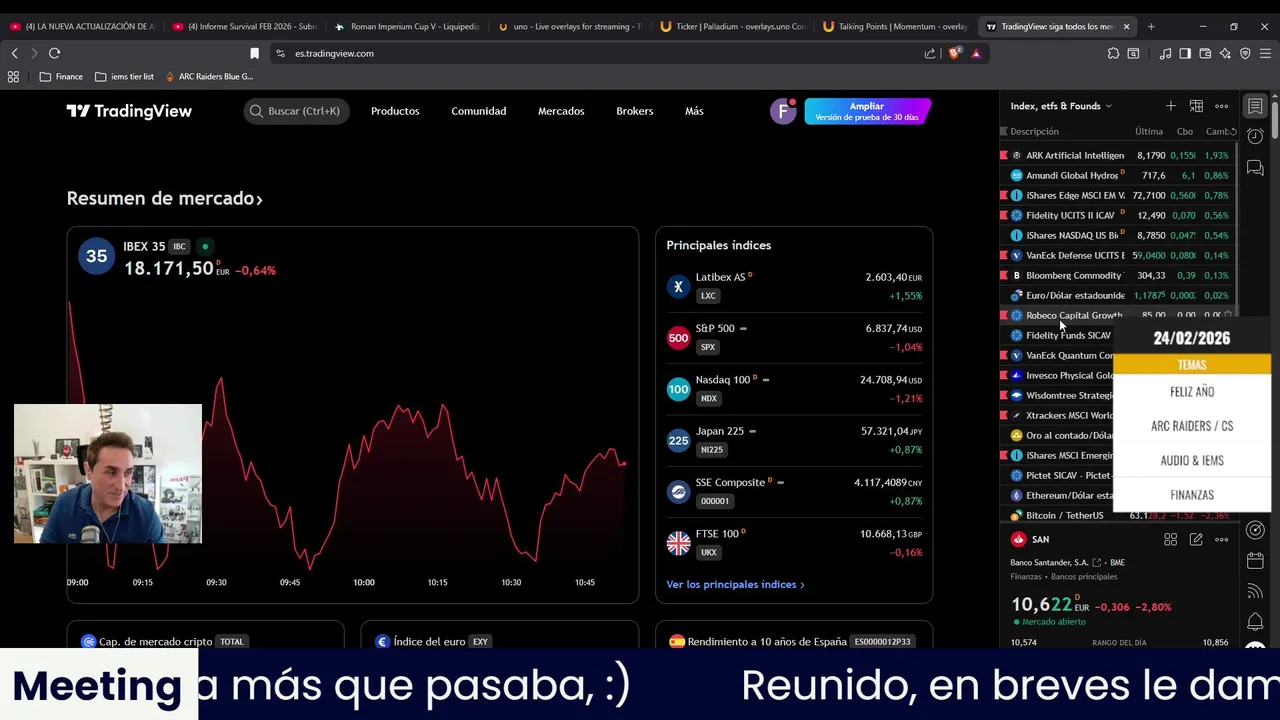Viewport: 1280px width, 720px height.
Task: Open the browser hamburger menu
Action: coord(1265,53)
